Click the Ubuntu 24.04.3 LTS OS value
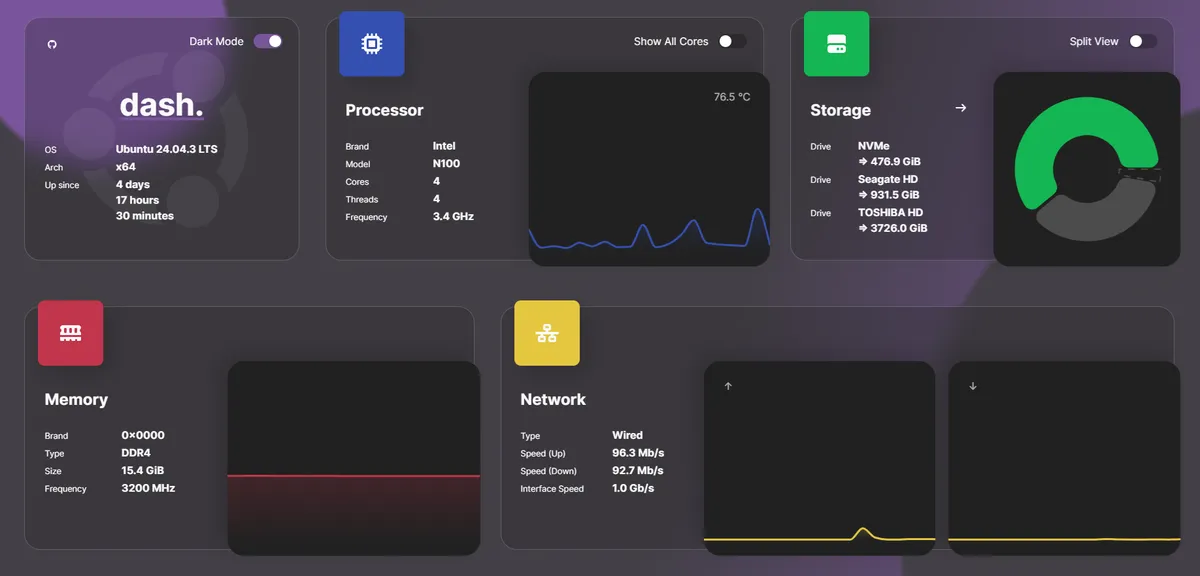The image size is (1200, 576). [166, 149]
